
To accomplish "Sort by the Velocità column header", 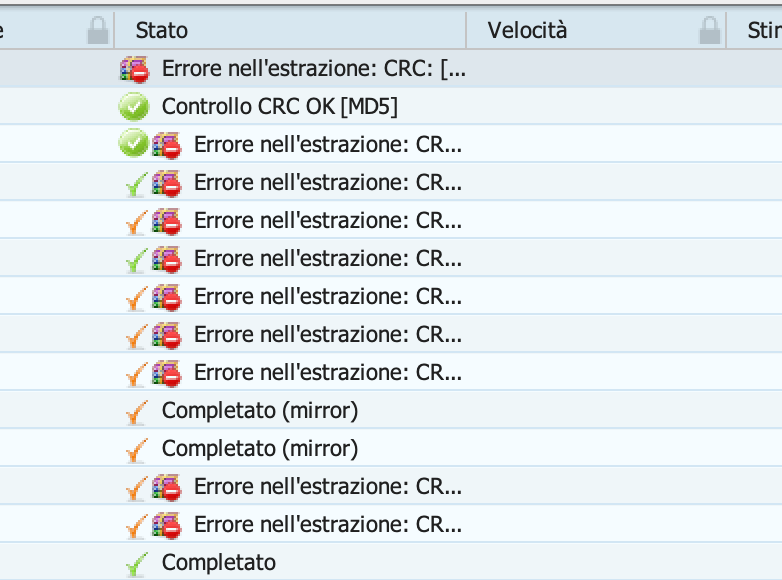I will (527, 30).
